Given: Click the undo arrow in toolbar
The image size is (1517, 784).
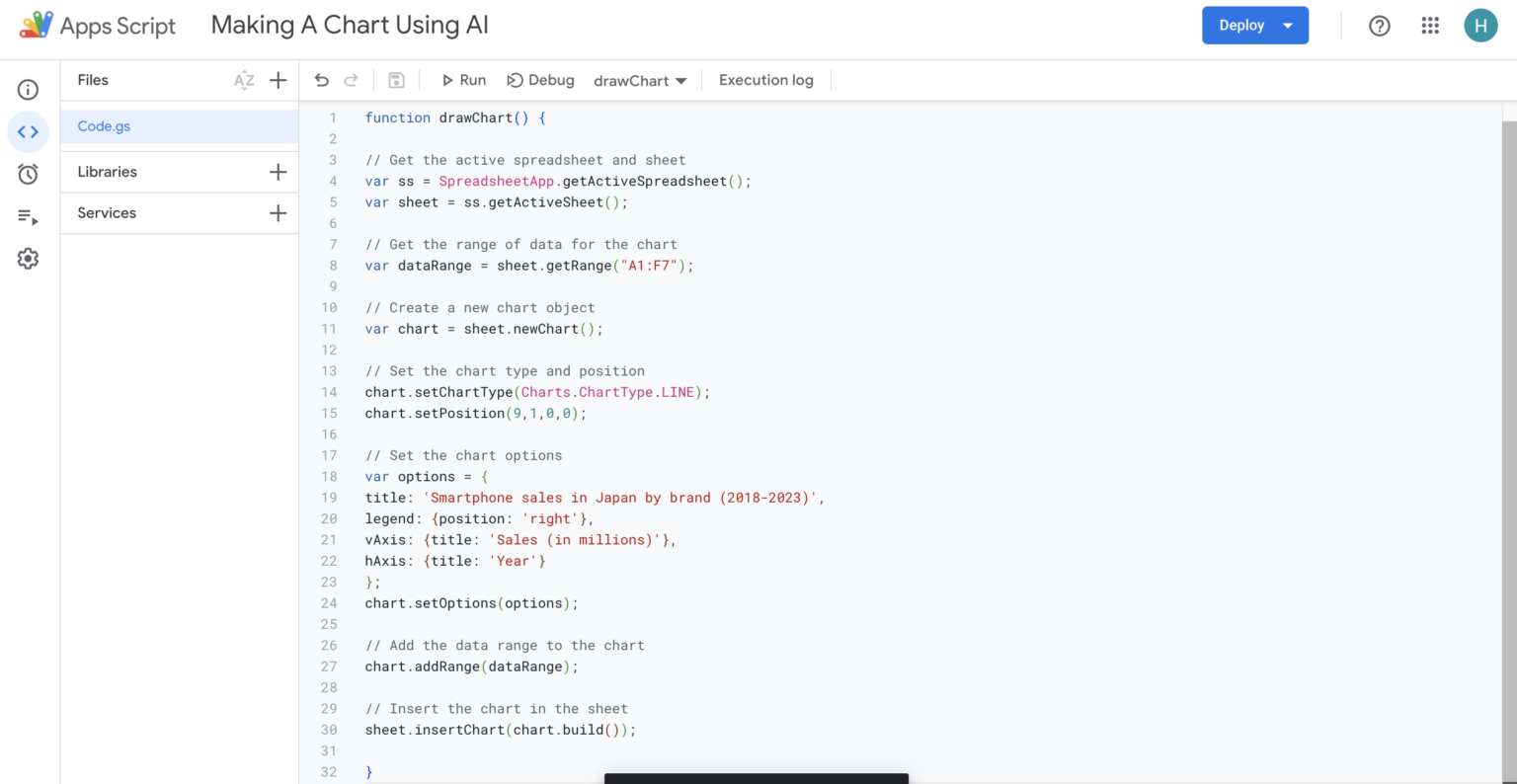Looking at the screenshot, I should 322,80.
